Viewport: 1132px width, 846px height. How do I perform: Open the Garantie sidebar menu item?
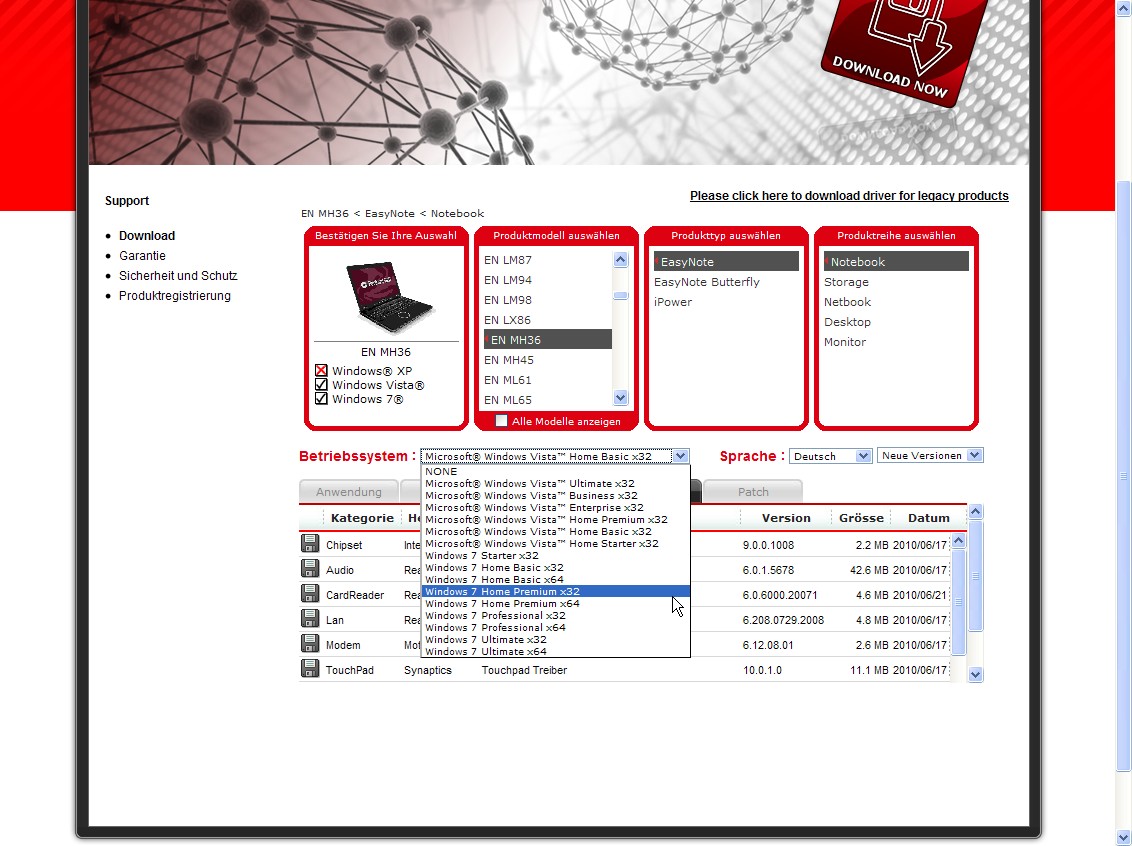(x=142, y=256)
